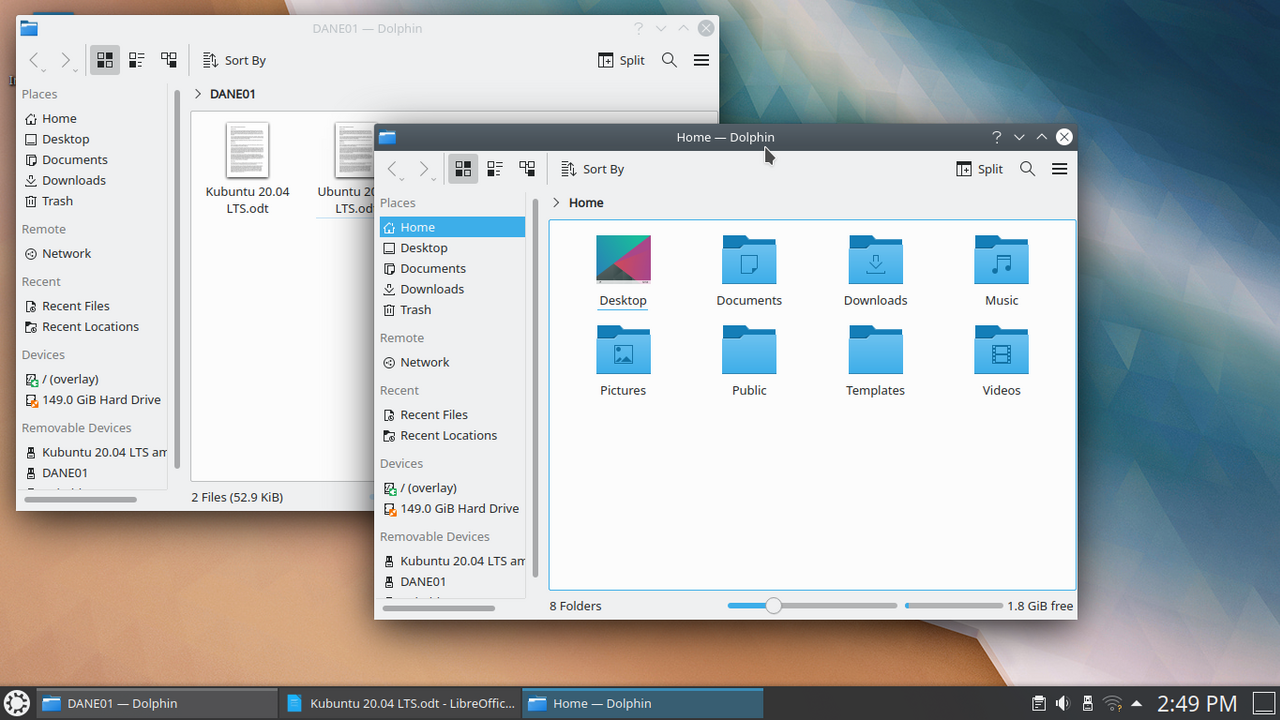Switch Home window to Compact view mode
This screenshot has width=1280, height=720.
pos(495,169)
